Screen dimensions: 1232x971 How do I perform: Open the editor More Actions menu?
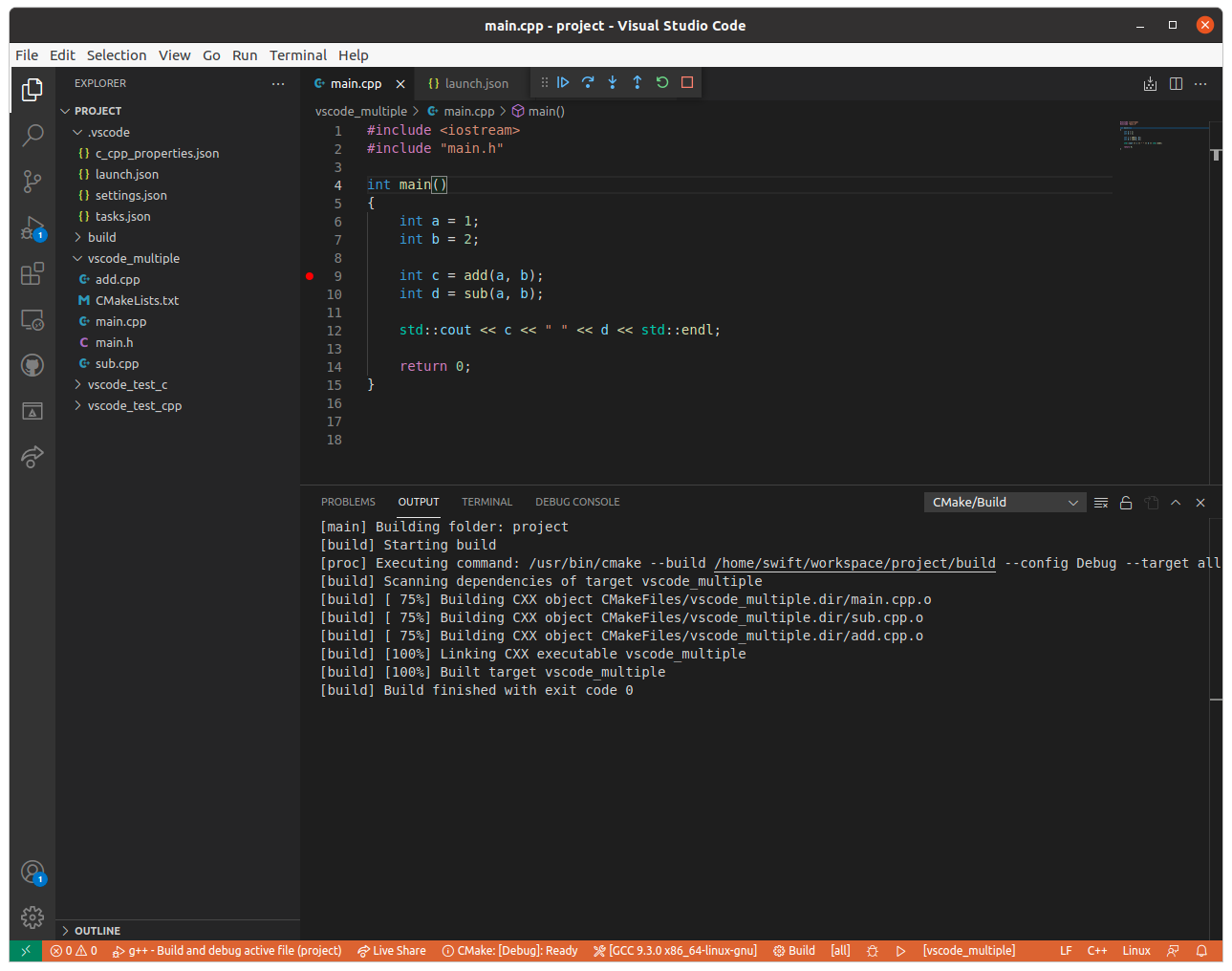pyautogui.click(x=1200, y=83)
